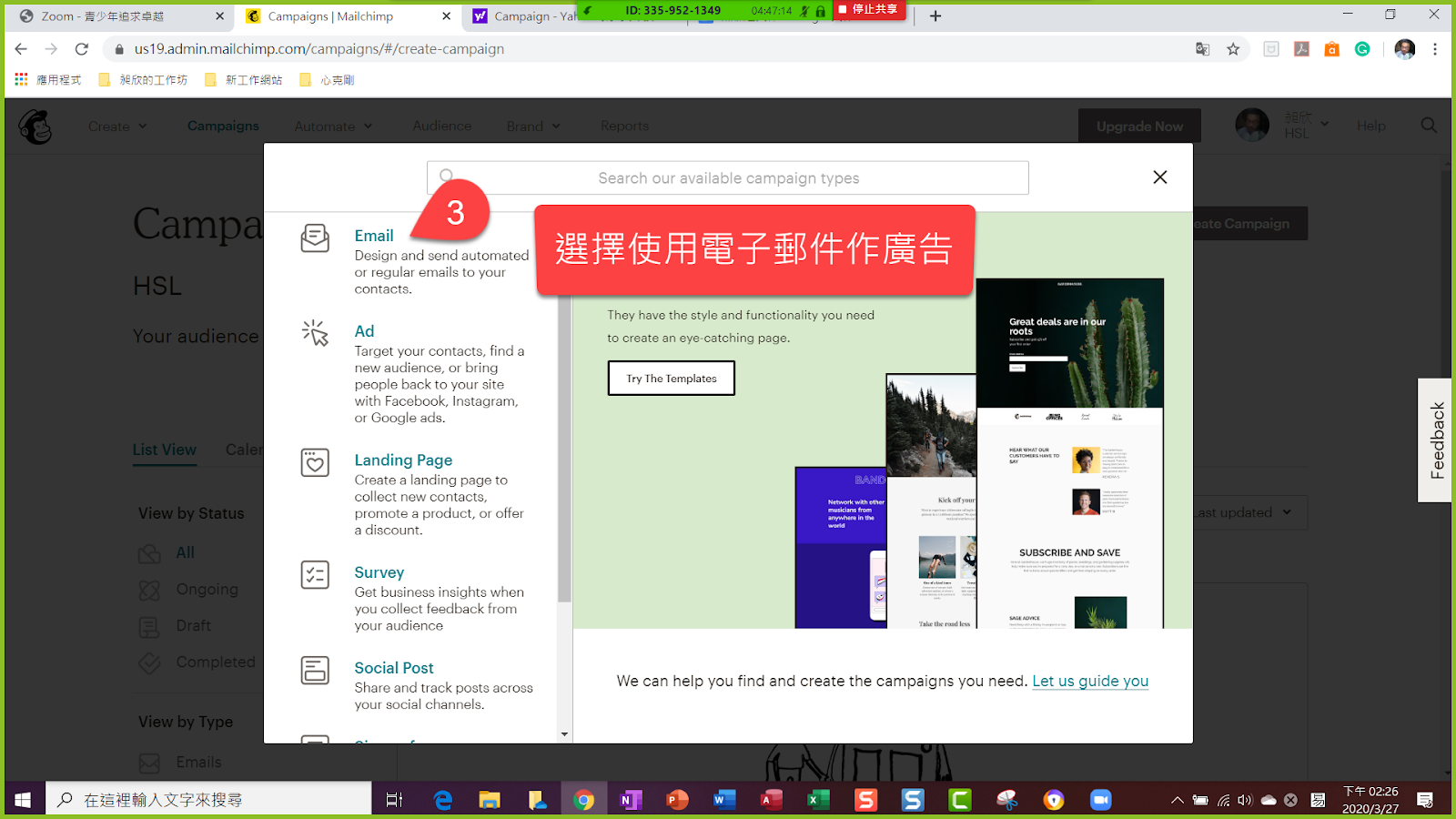Bookmark this page with the star icon
The height and width of the screenshot is (819, 1456).
point(1233,49)
